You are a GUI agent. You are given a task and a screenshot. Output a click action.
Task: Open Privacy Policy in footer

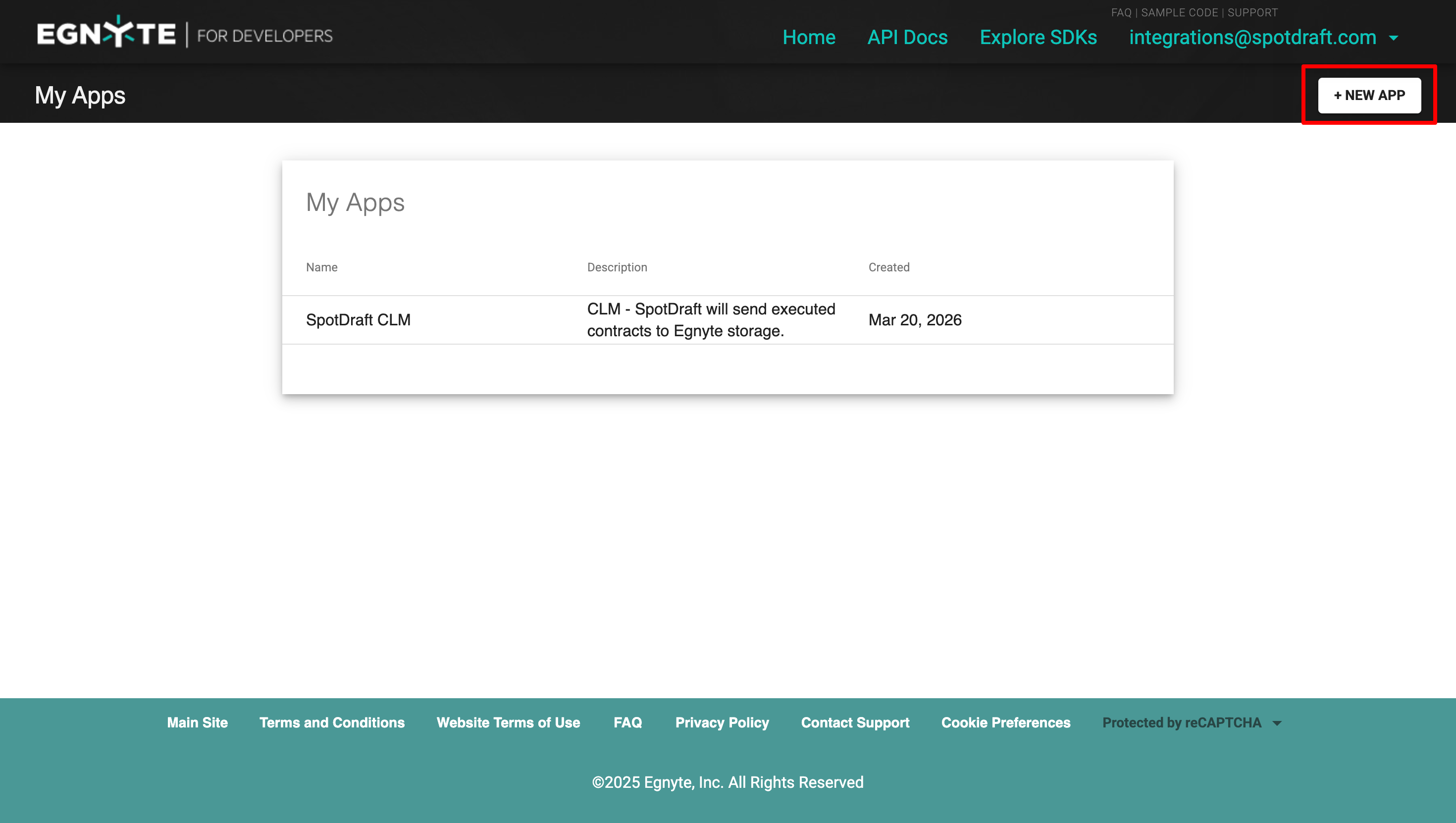pos(722,722)
